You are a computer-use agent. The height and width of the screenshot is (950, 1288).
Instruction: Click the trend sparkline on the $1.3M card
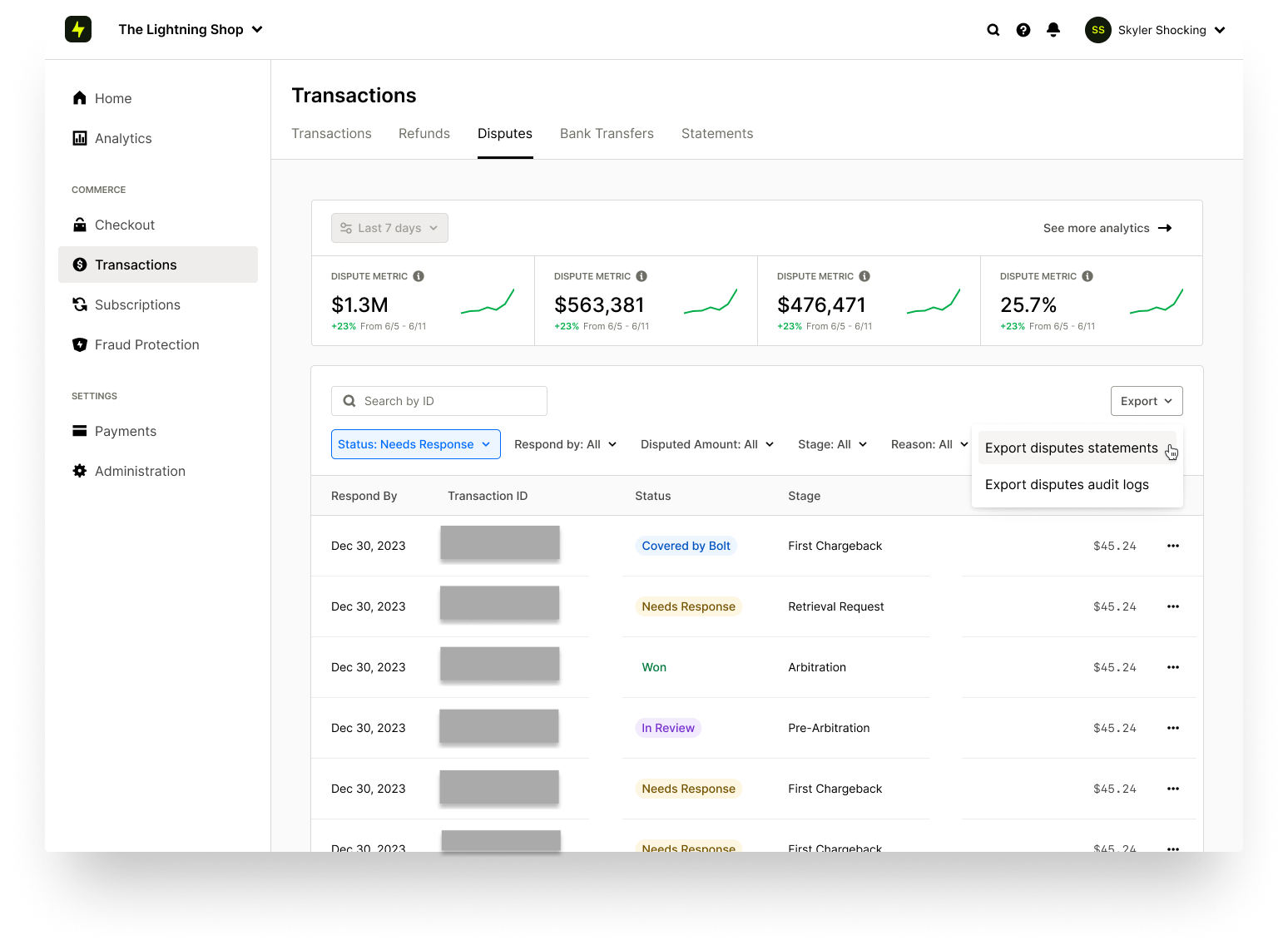(x=488, y=301)
